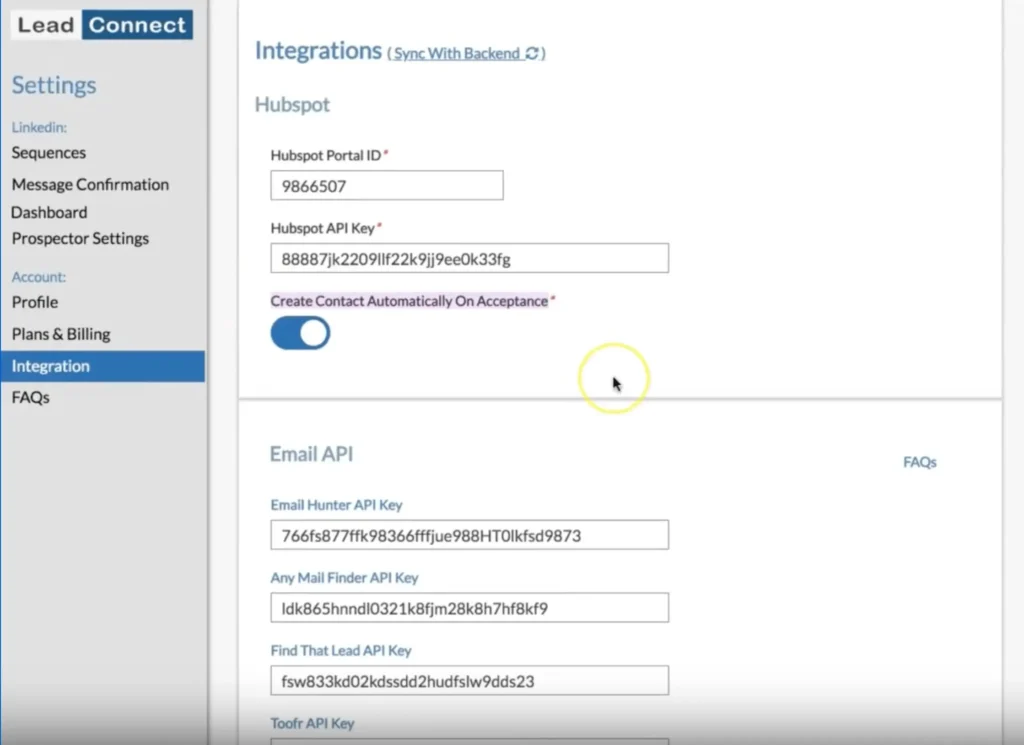Click the Hubspot Portal ID label
1024x745 pixels.
pos(326,155)
